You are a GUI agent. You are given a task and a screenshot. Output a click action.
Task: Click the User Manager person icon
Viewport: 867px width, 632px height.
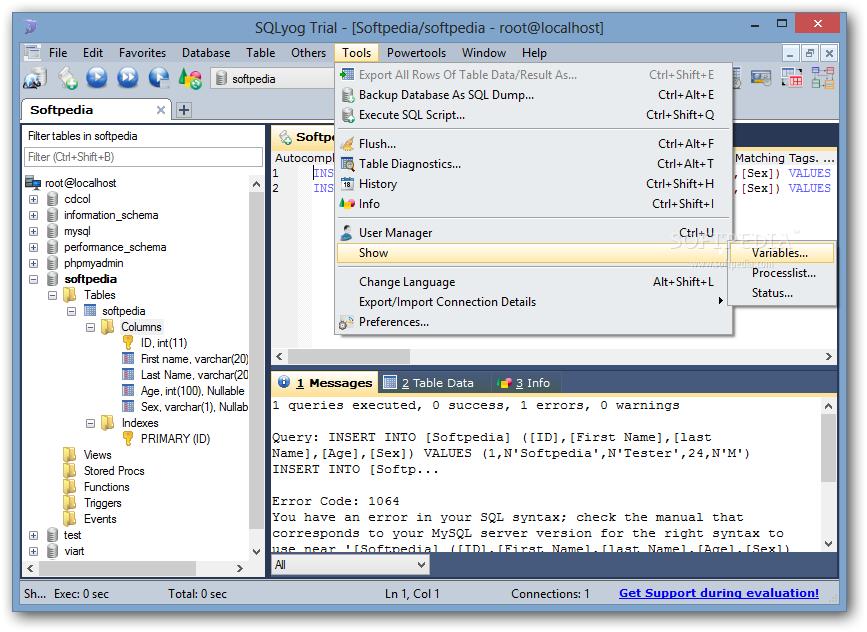pyautogui.click(x=347, y=233)
